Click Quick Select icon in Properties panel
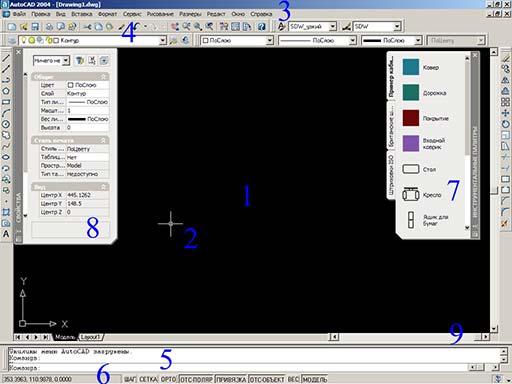This screenshot has height=384, width=512. tap(80, 60)
